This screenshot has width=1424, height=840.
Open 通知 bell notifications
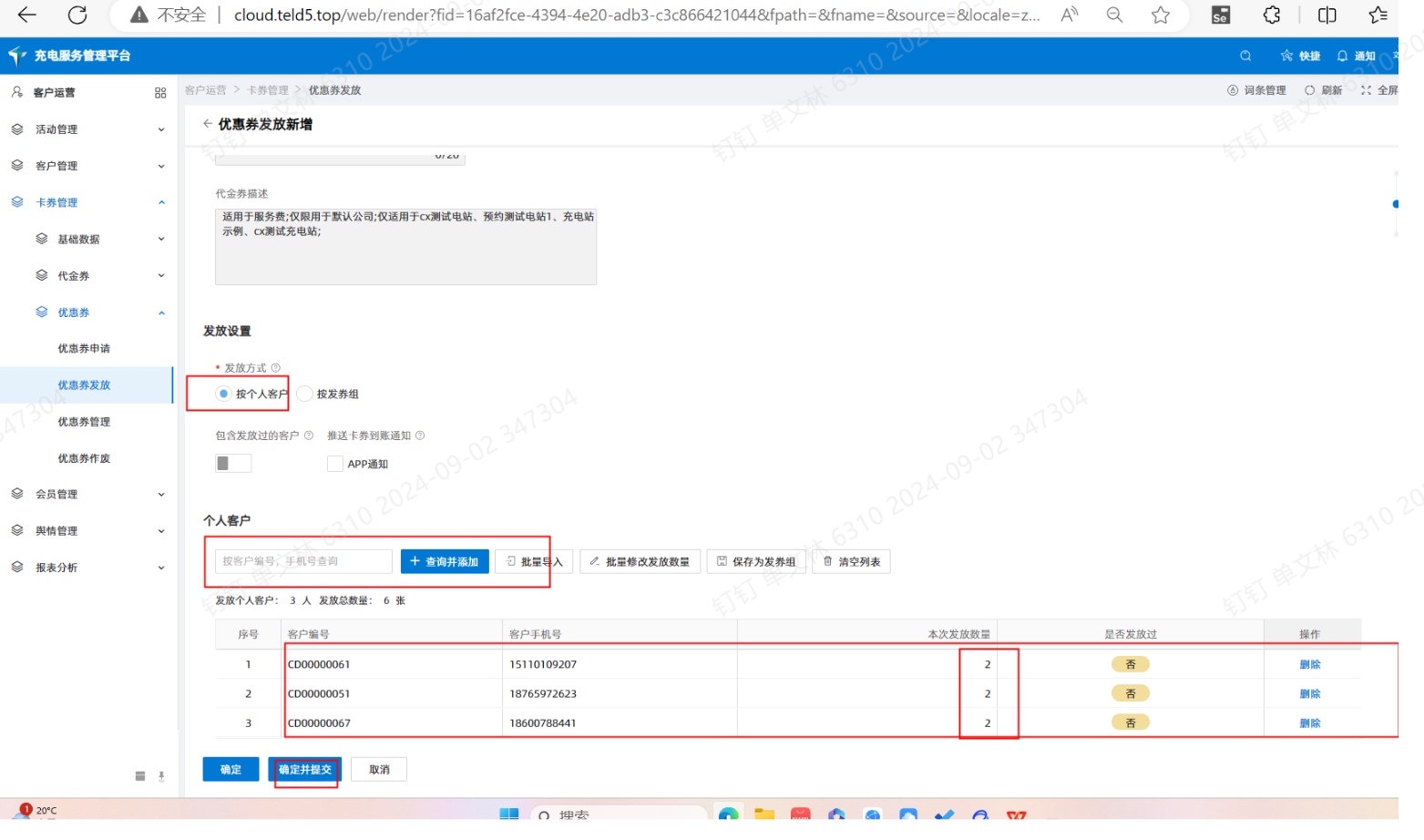pyautogui.click(x=1355, y=56)
